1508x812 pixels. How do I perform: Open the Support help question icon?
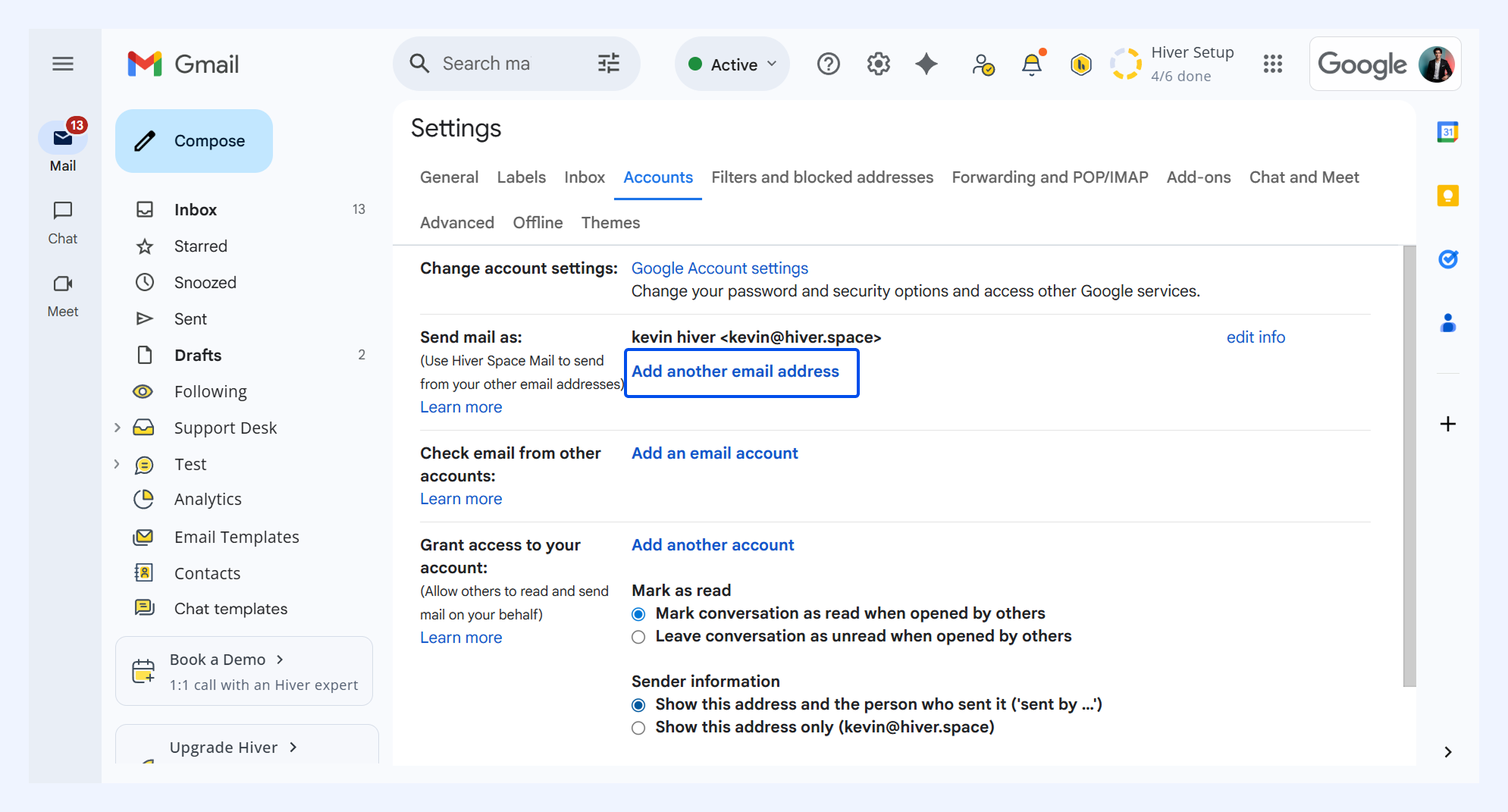click(829, 64)
